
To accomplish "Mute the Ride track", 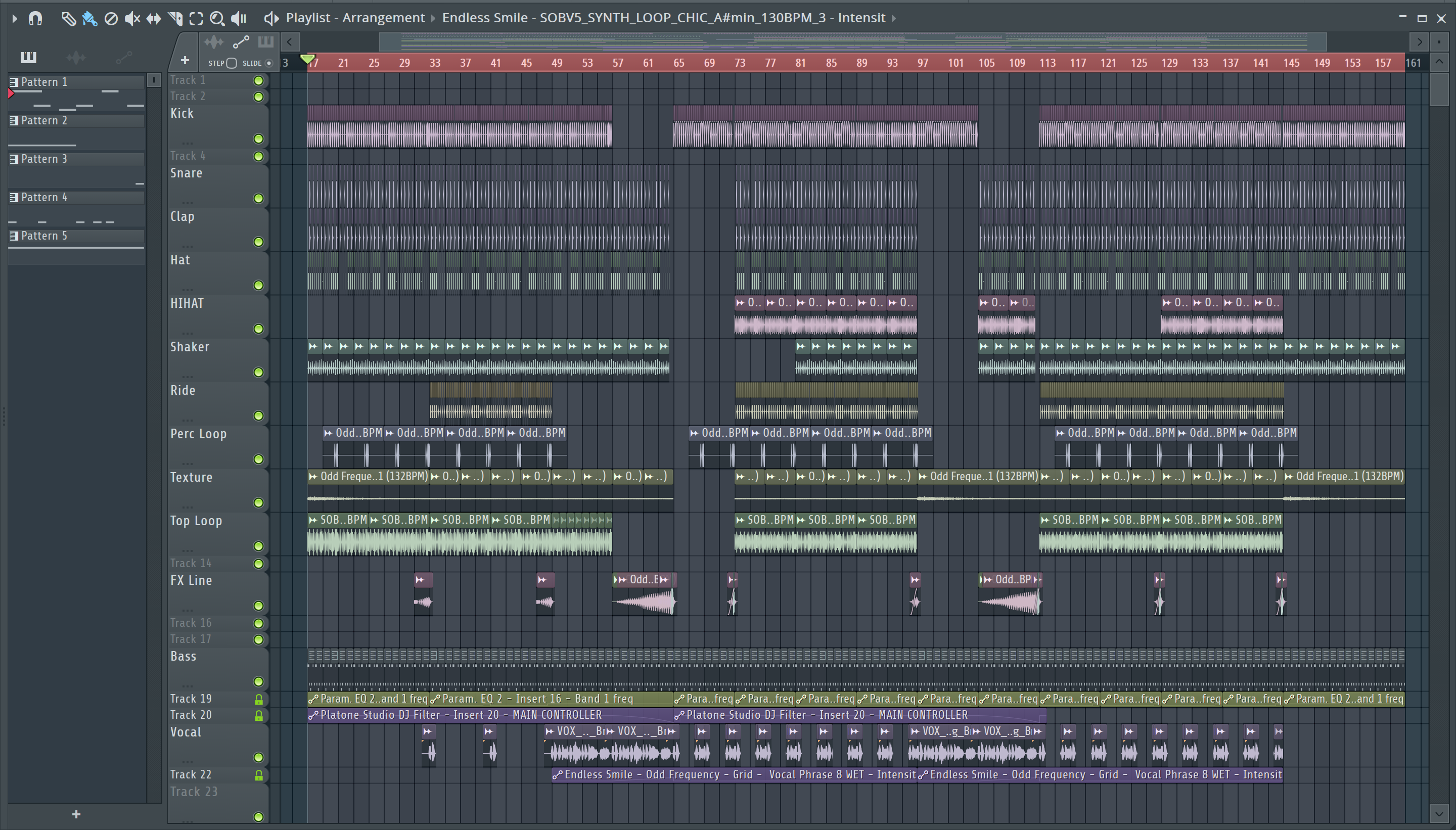I will pyautogui.click(x=258, y=416).
